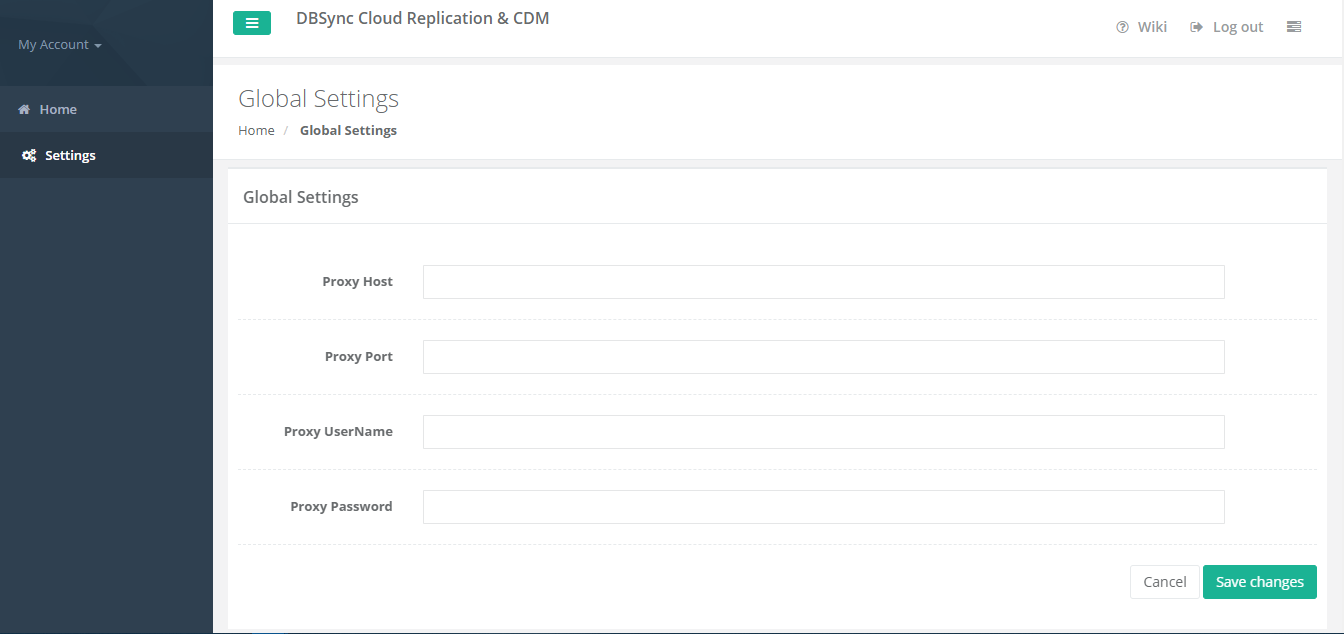Click the sign-out arrow icon
Screen dimensions: 1344x634
[x=1196, y=27]
